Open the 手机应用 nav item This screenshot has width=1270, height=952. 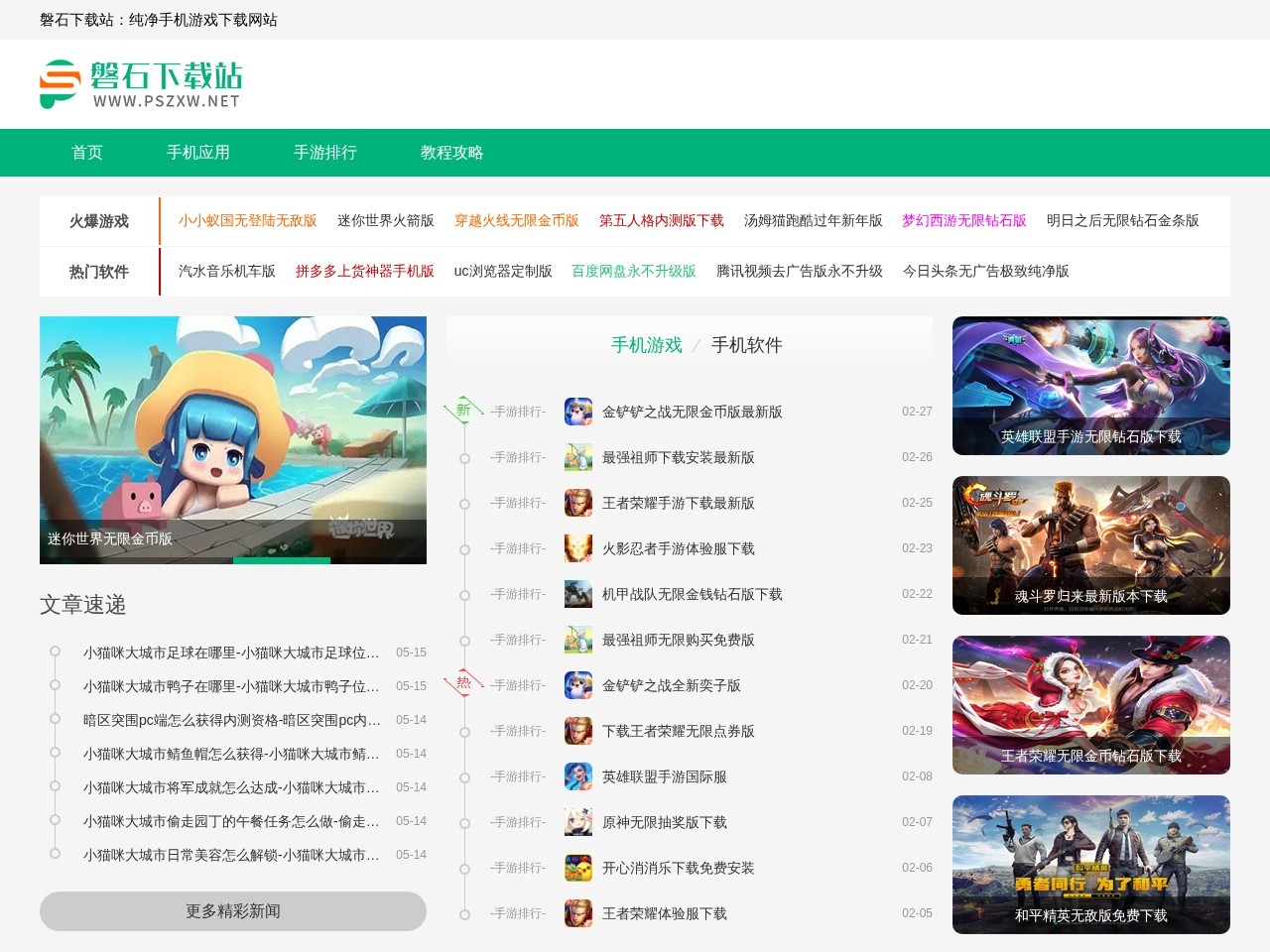click(198, 153)
